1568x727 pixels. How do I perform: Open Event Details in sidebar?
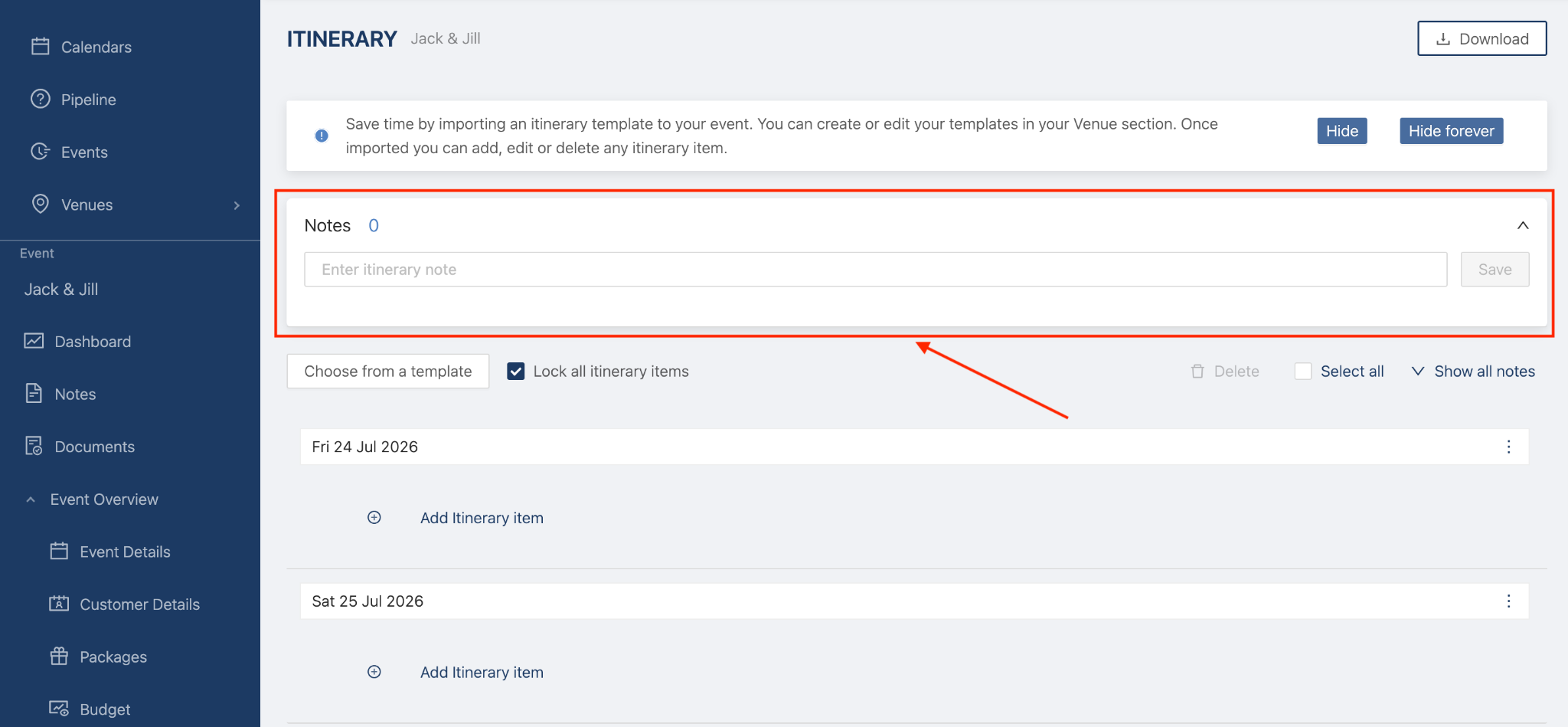[125, 552]
